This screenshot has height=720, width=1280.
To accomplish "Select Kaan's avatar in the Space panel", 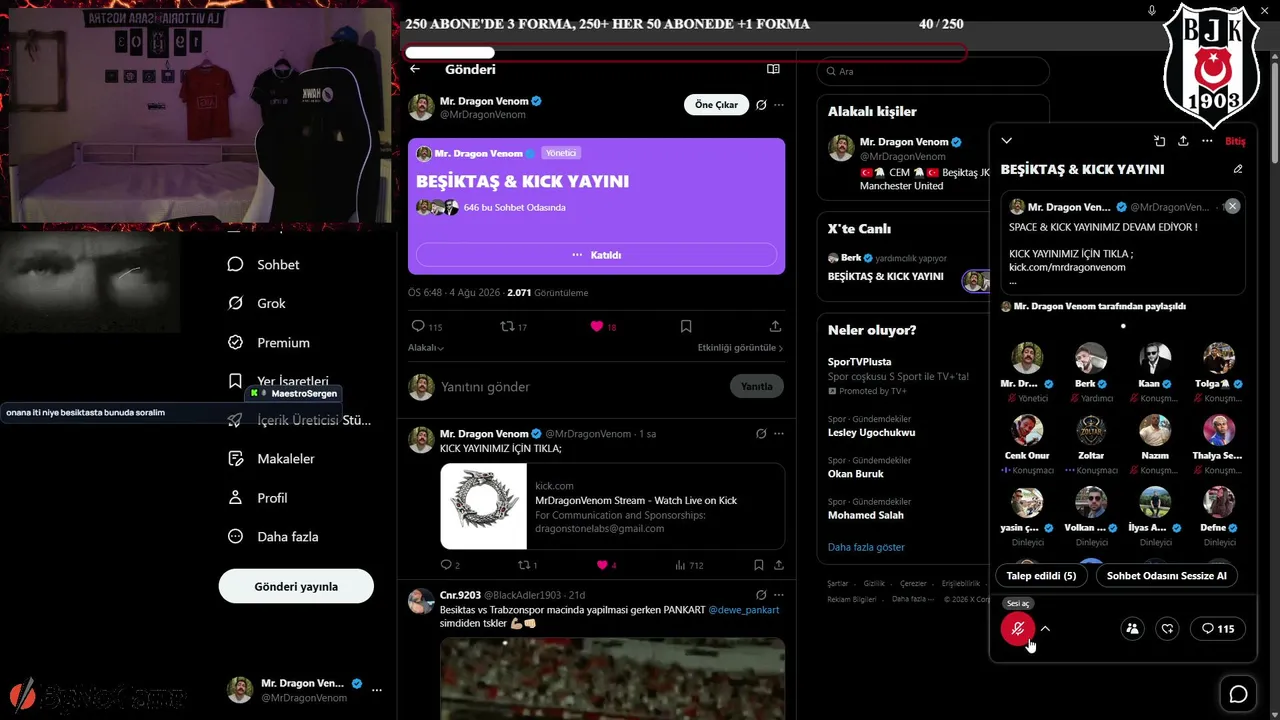I will click(1155, 358).
